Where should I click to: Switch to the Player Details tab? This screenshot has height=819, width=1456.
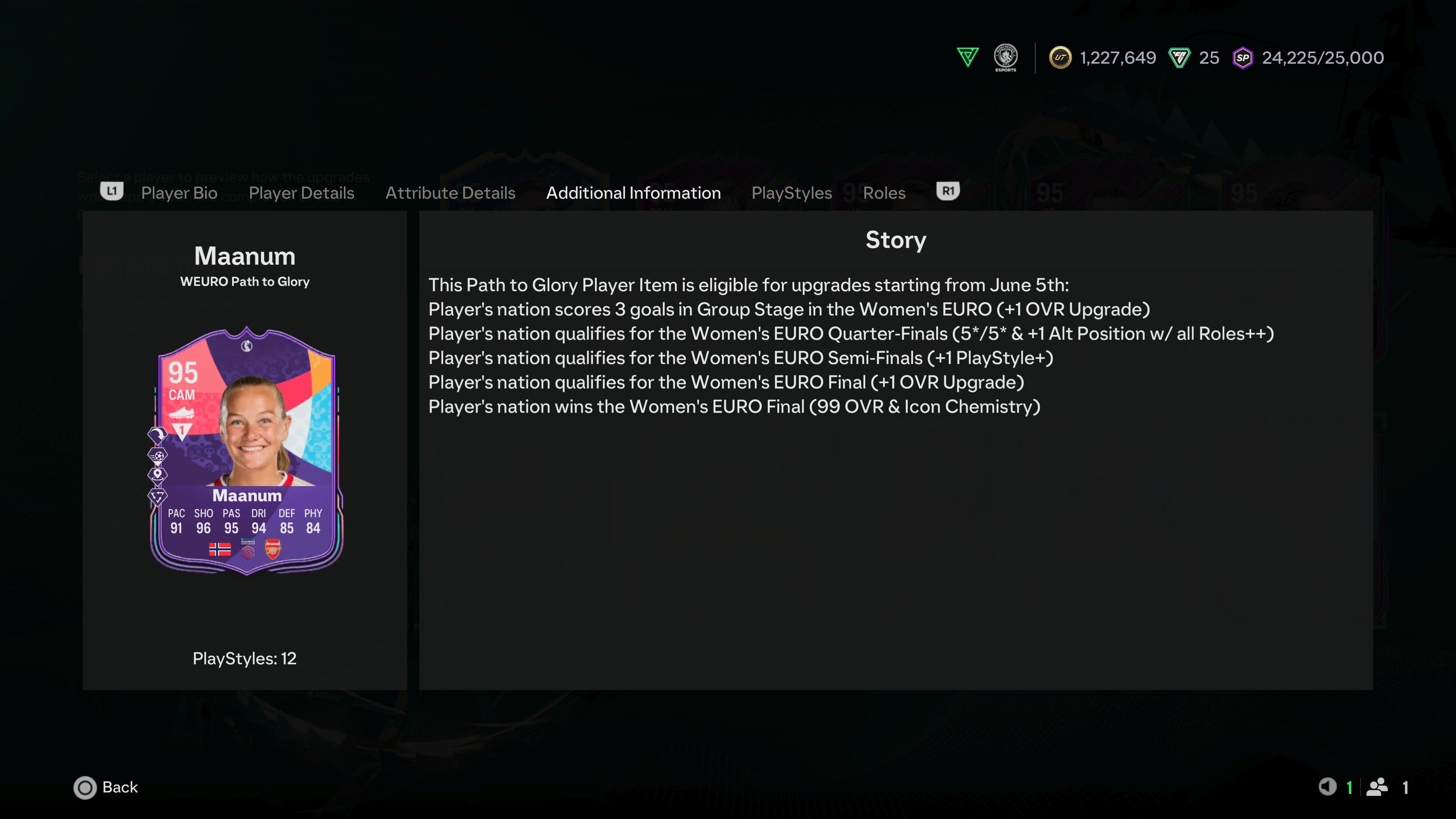(x=301, y=193)
